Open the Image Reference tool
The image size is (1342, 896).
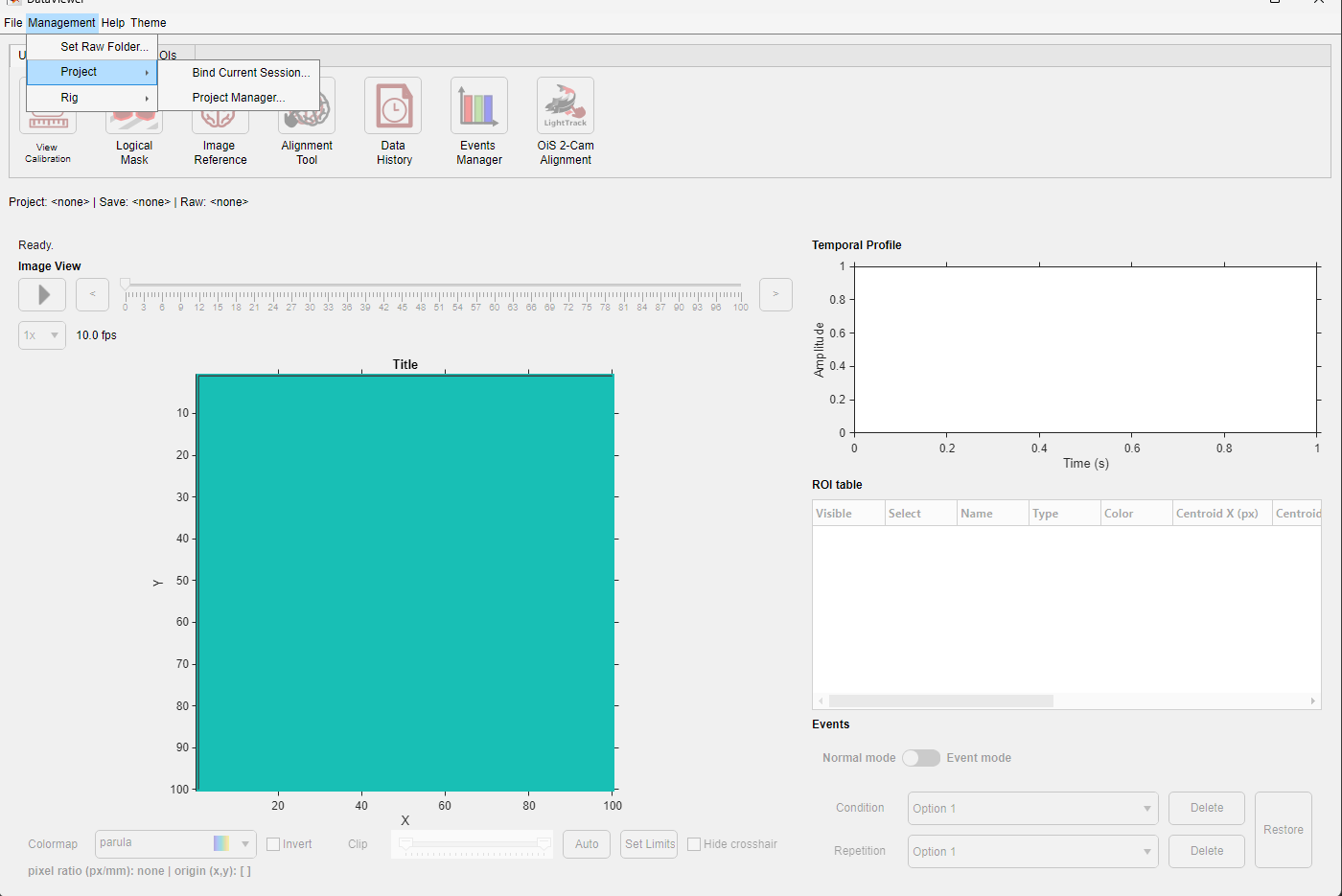(220, 123)
